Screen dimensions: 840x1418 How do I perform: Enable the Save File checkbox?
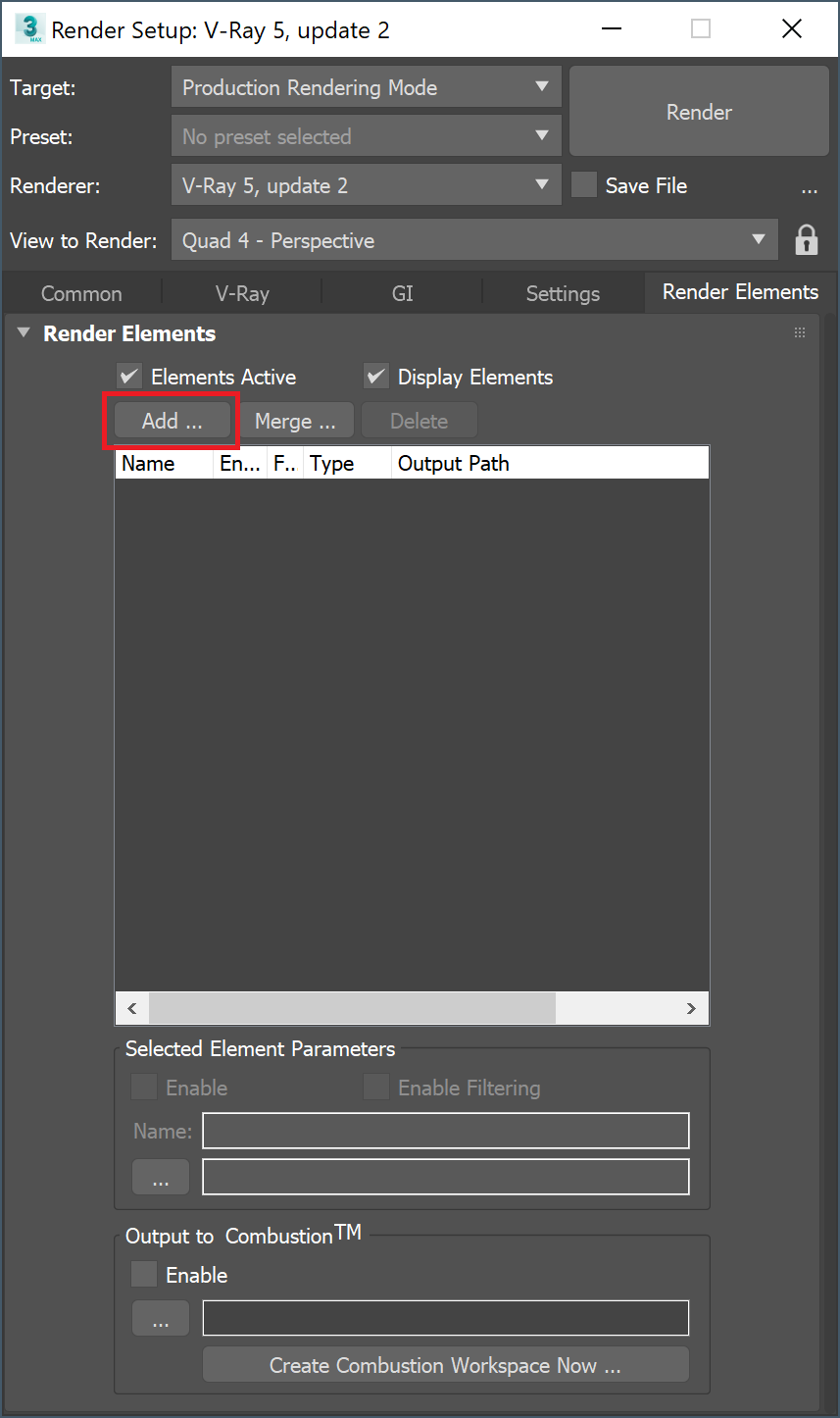(x=584, y=185)
